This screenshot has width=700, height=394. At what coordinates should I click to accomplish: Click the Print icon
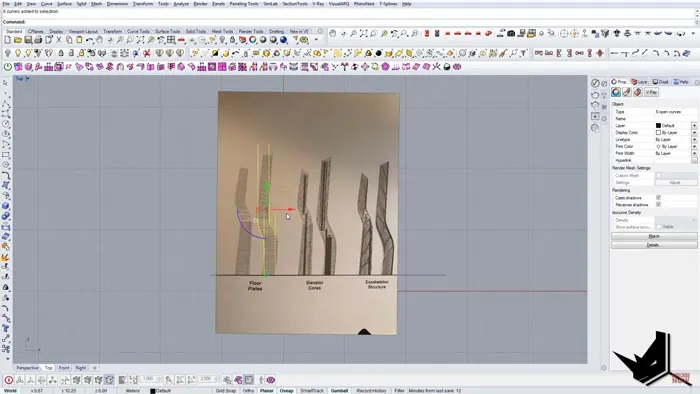tap(38, 40)
